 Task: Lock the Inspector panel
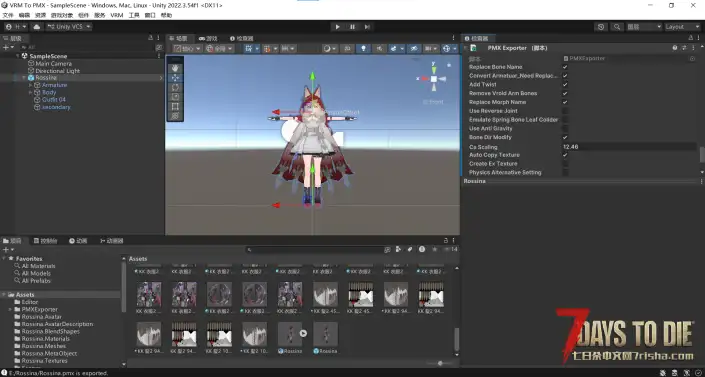pos(691,38)
